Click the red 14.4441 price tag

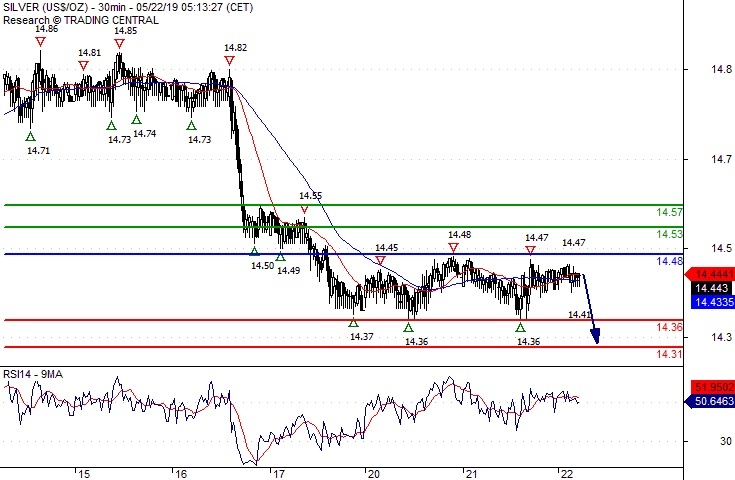point(711,274)
